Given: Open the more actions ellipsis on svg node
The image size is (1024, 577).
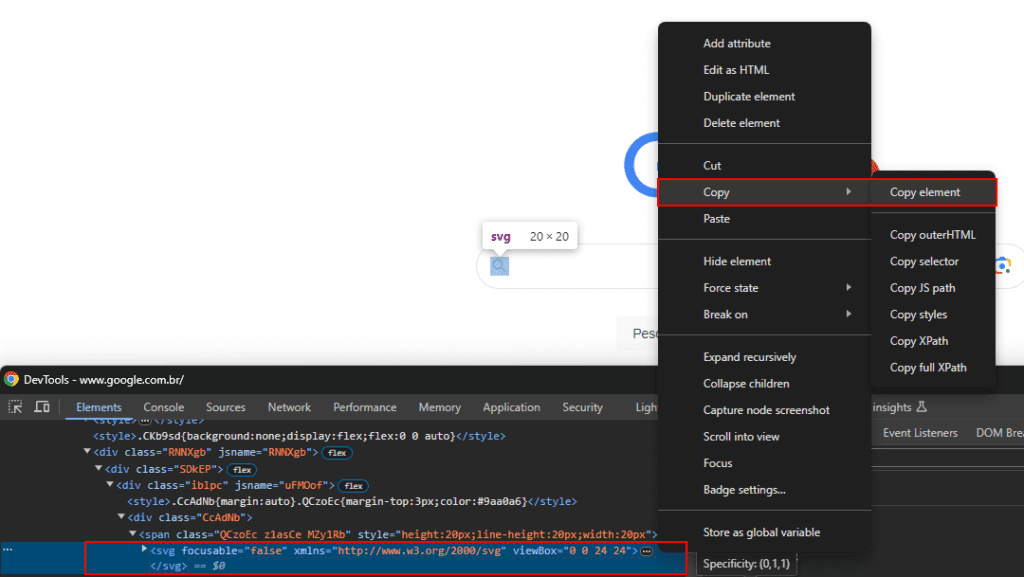Looking at the screenshot, I should 648,550.
